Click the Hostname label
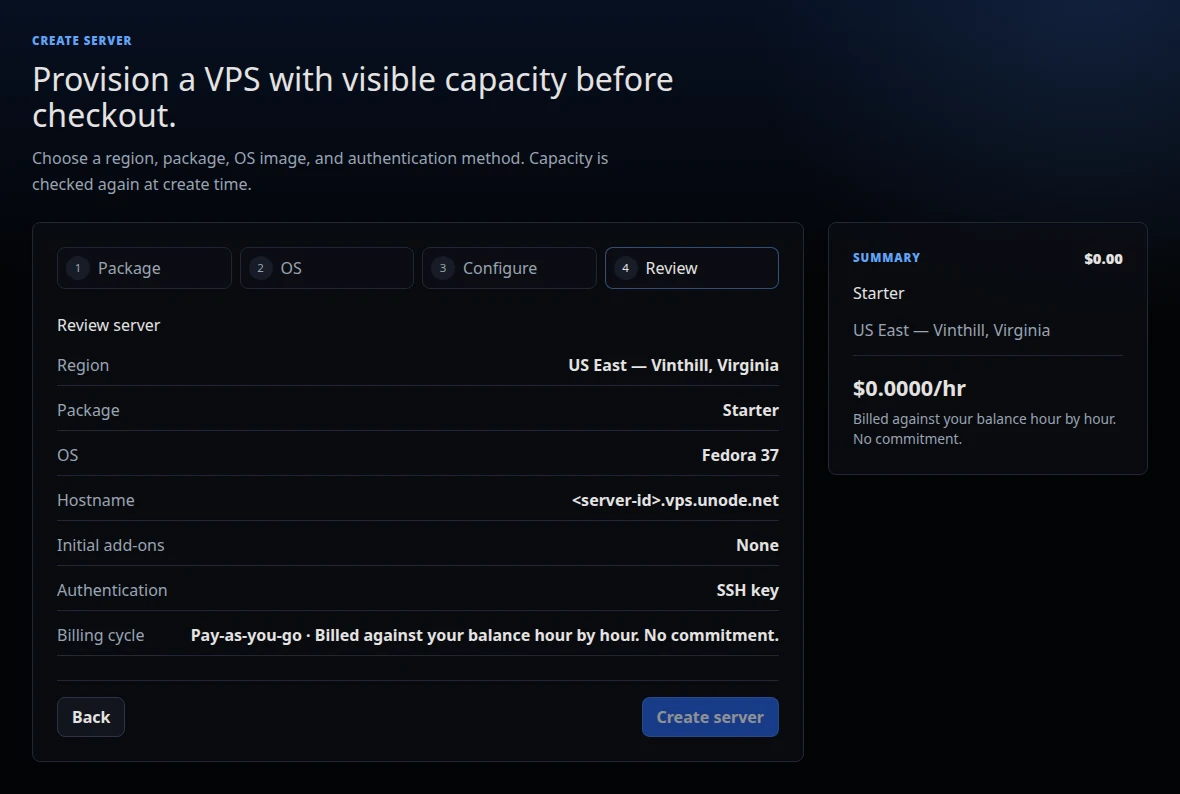 [x=96, y=500]
